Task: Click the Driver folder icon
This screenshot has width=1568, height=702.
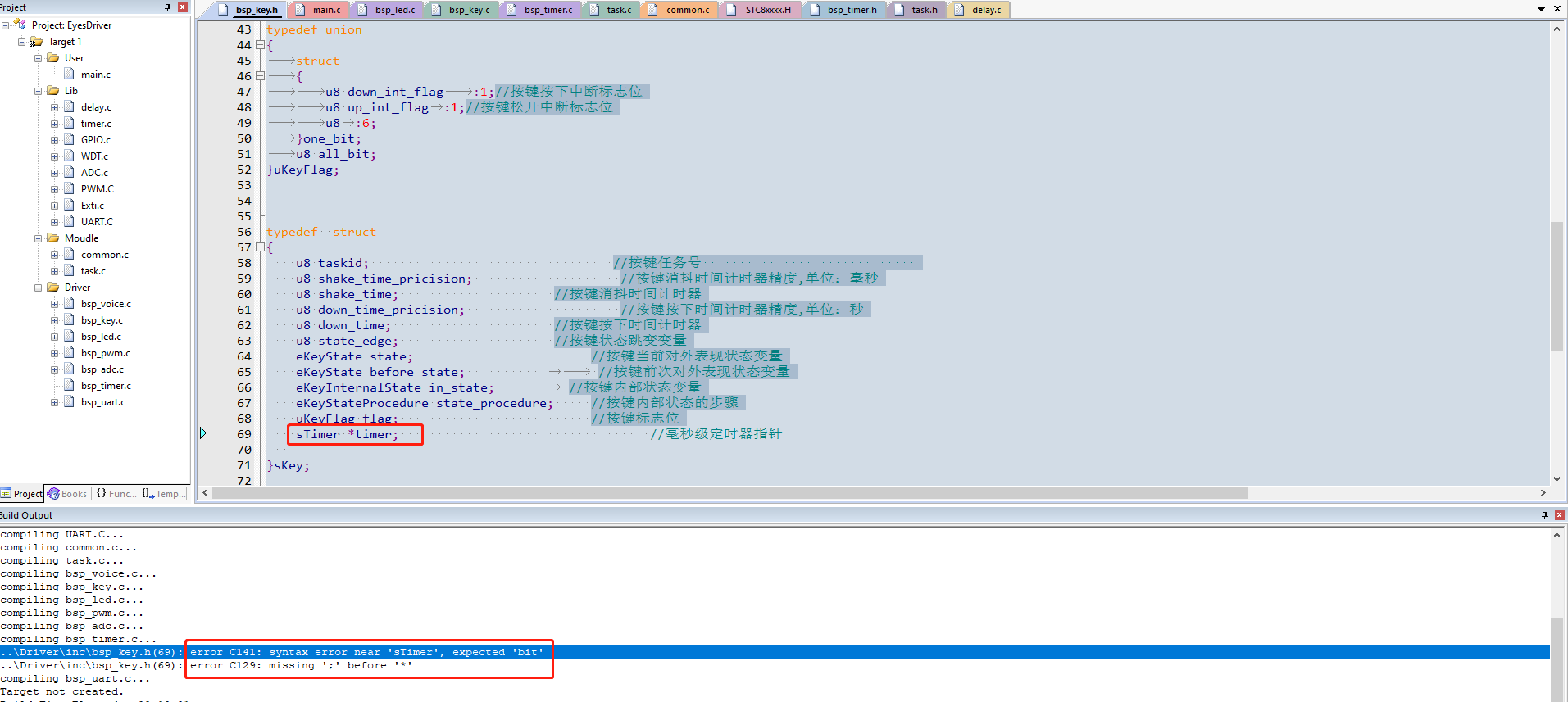Action: [x=53, y=287]
